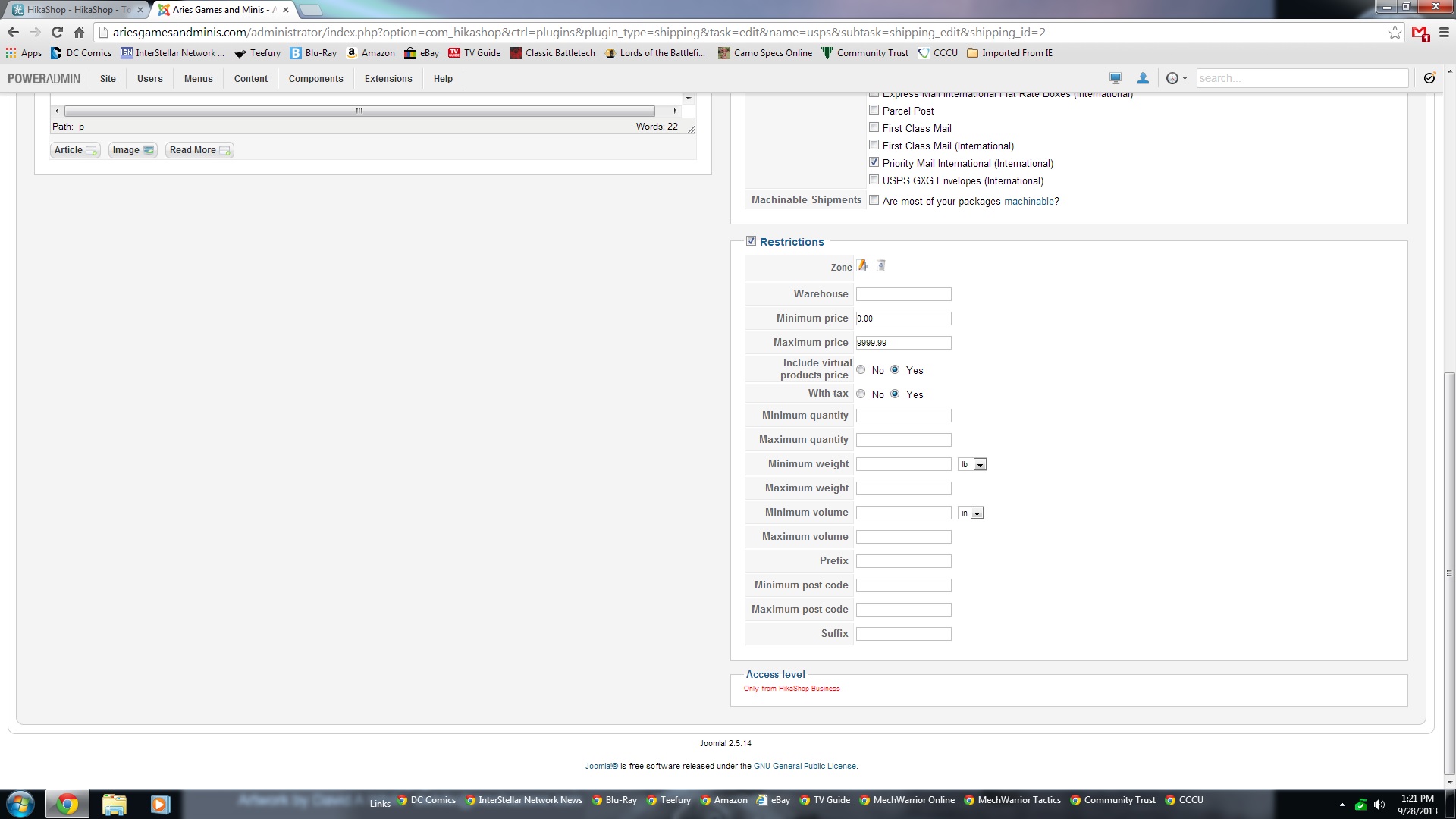Check the Parcel Post checkbox
The image size is (1456, 819).
(x=874, y=111)
